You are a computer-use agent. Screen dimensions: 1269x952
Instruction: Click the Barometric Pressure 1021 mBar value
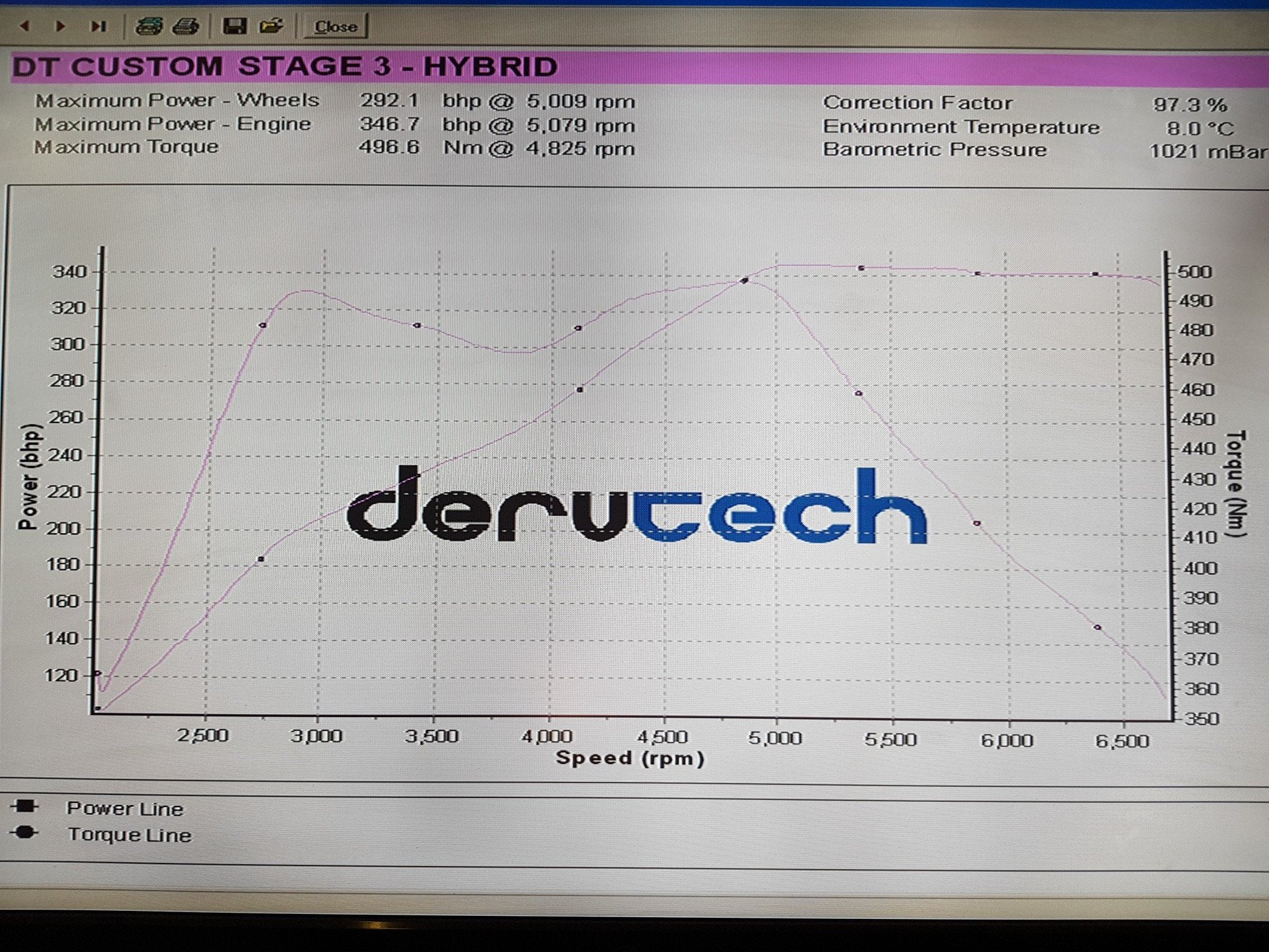[1206, 151]
